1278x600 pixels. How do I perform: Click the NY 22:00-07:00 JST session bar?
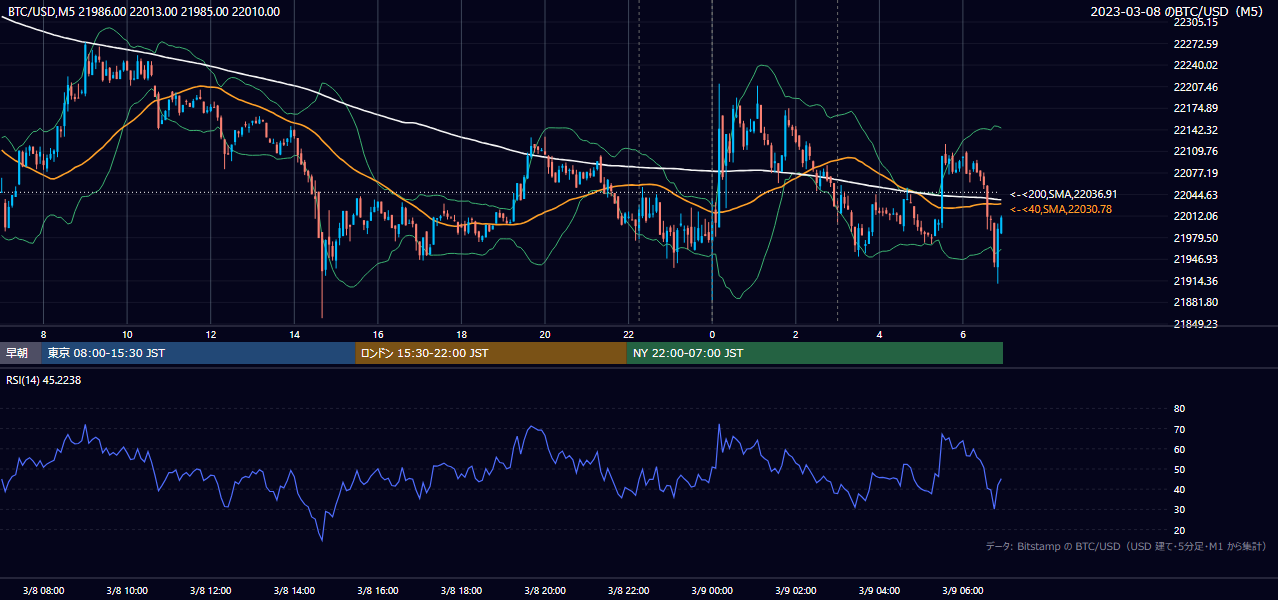tap(815, 353)
